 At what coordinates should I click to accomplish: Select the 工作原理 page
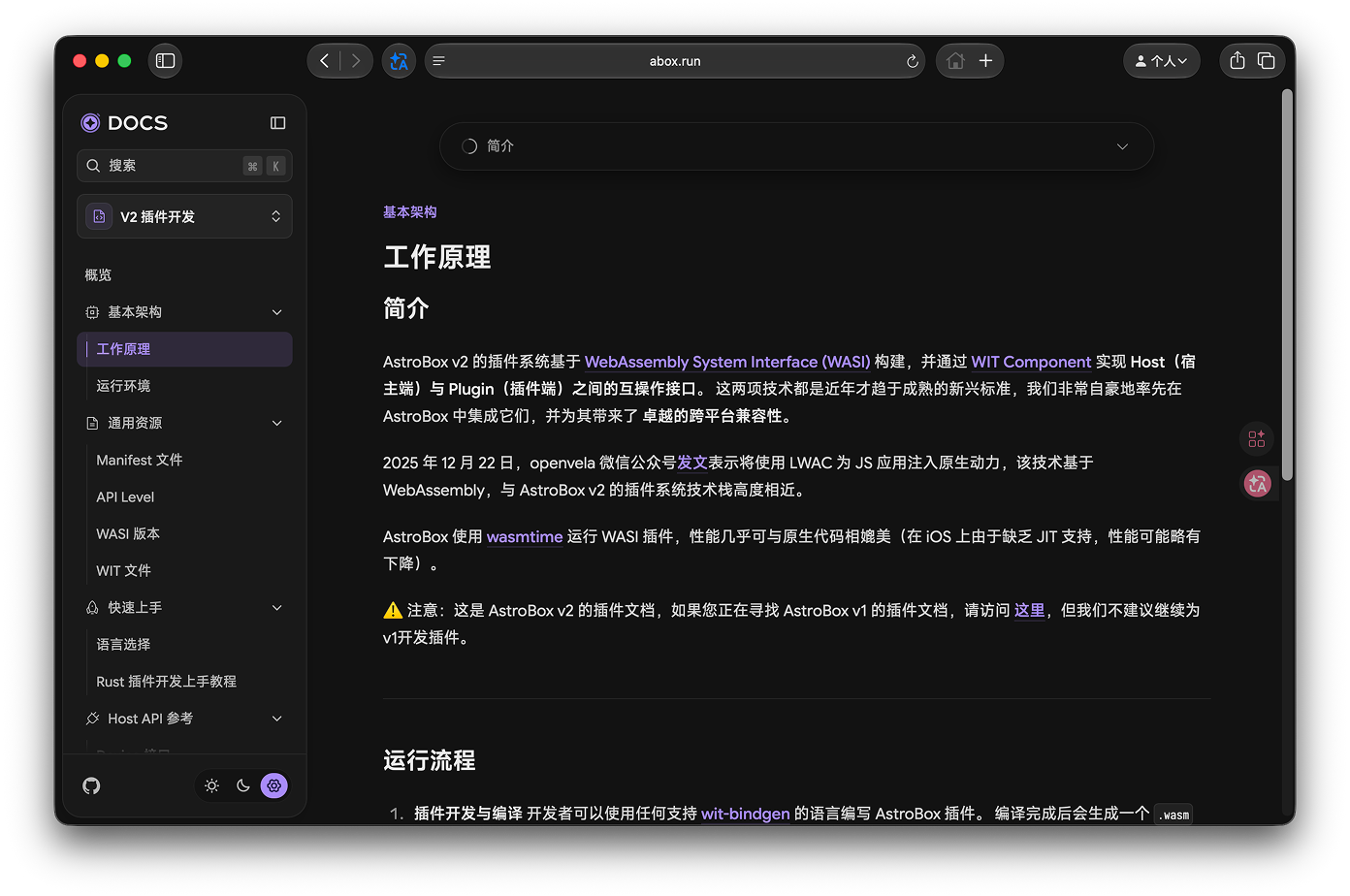tap(184, 349)
